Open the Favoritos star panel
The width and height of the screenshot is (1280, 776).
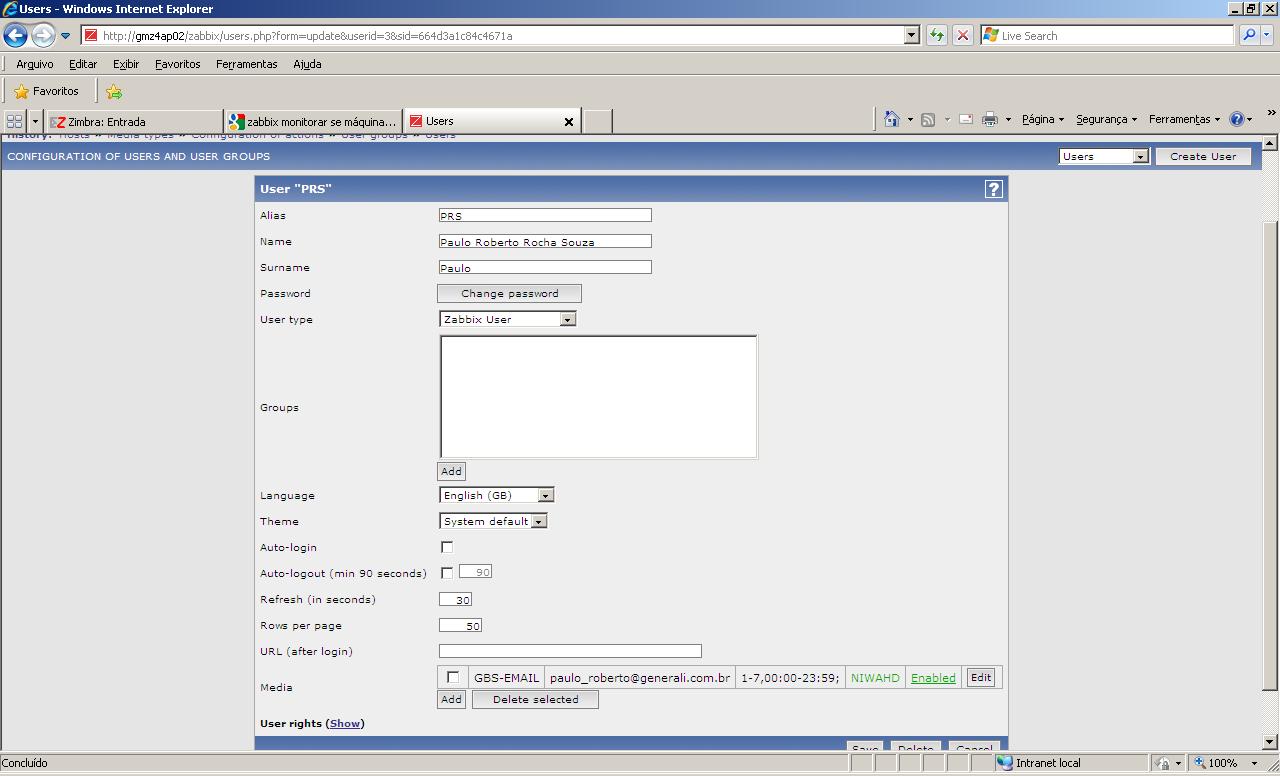46,91
